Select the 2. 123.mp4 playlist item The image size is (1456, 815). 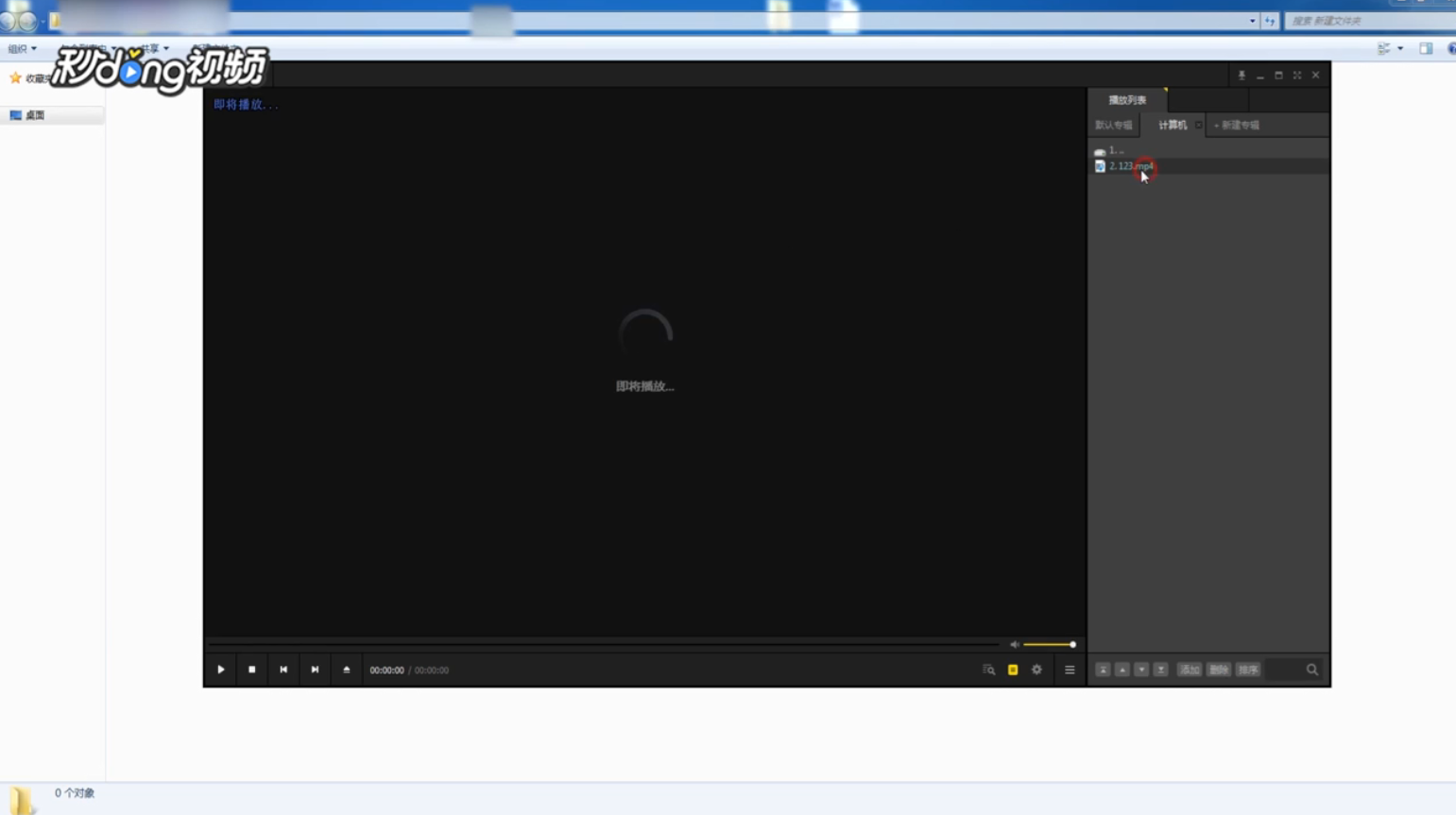point(1208,166)
